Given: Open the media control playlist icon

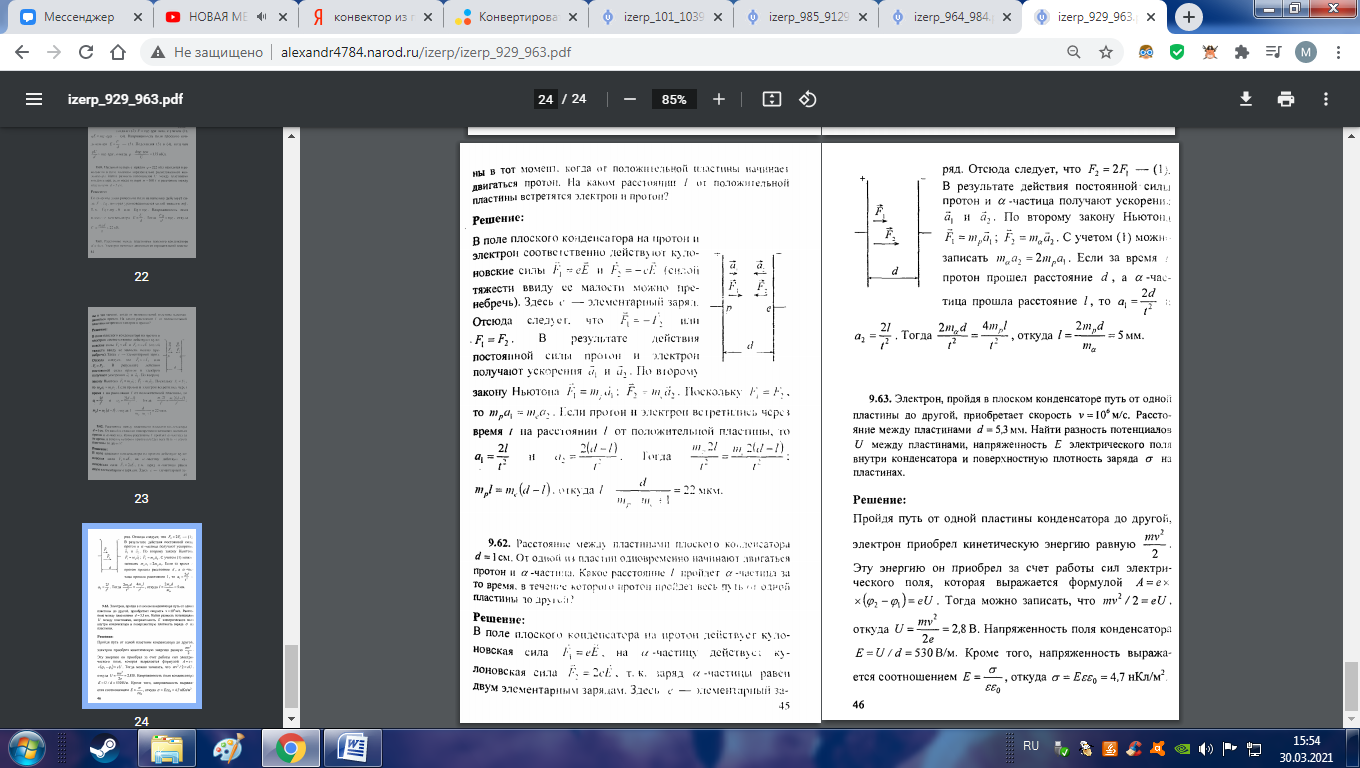Looking at the screenshot, I should pos(1275,52).
